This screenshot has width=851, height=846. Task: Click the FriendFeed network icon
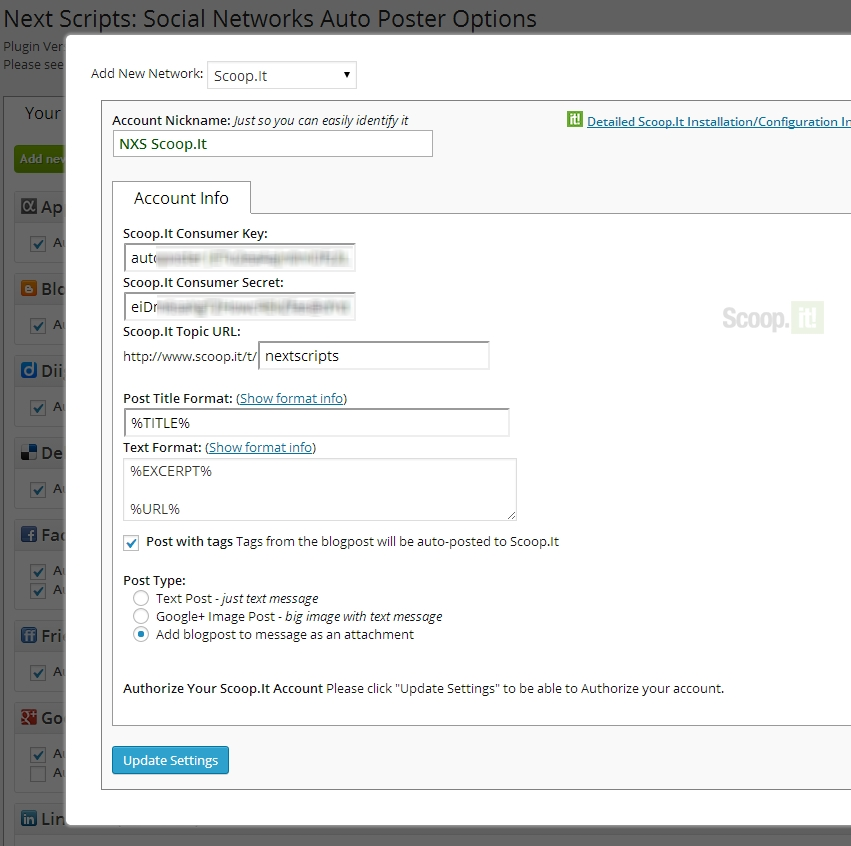(28, 635)
